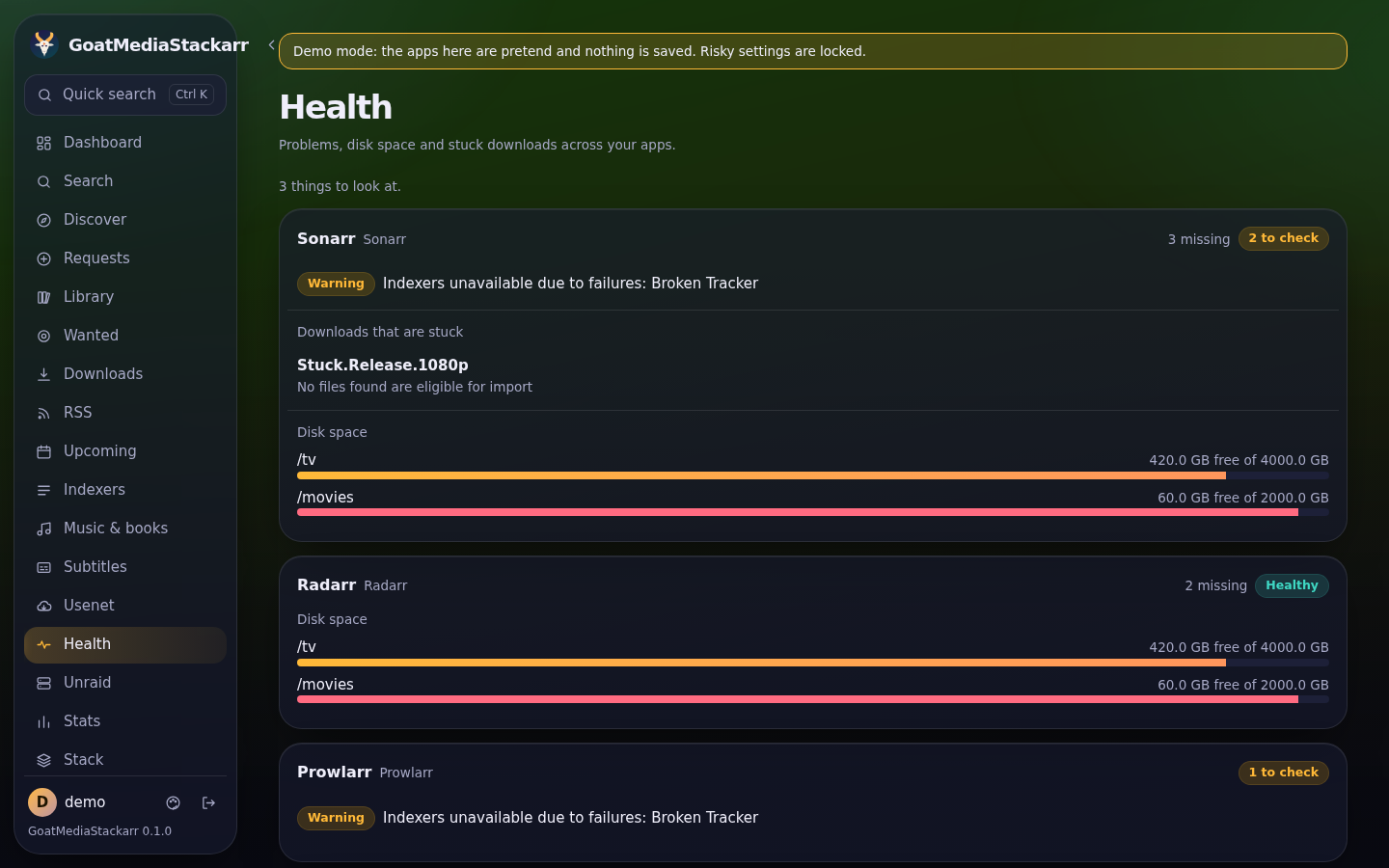Click the '3 missing' text in Sonarr

point(1199,239)
